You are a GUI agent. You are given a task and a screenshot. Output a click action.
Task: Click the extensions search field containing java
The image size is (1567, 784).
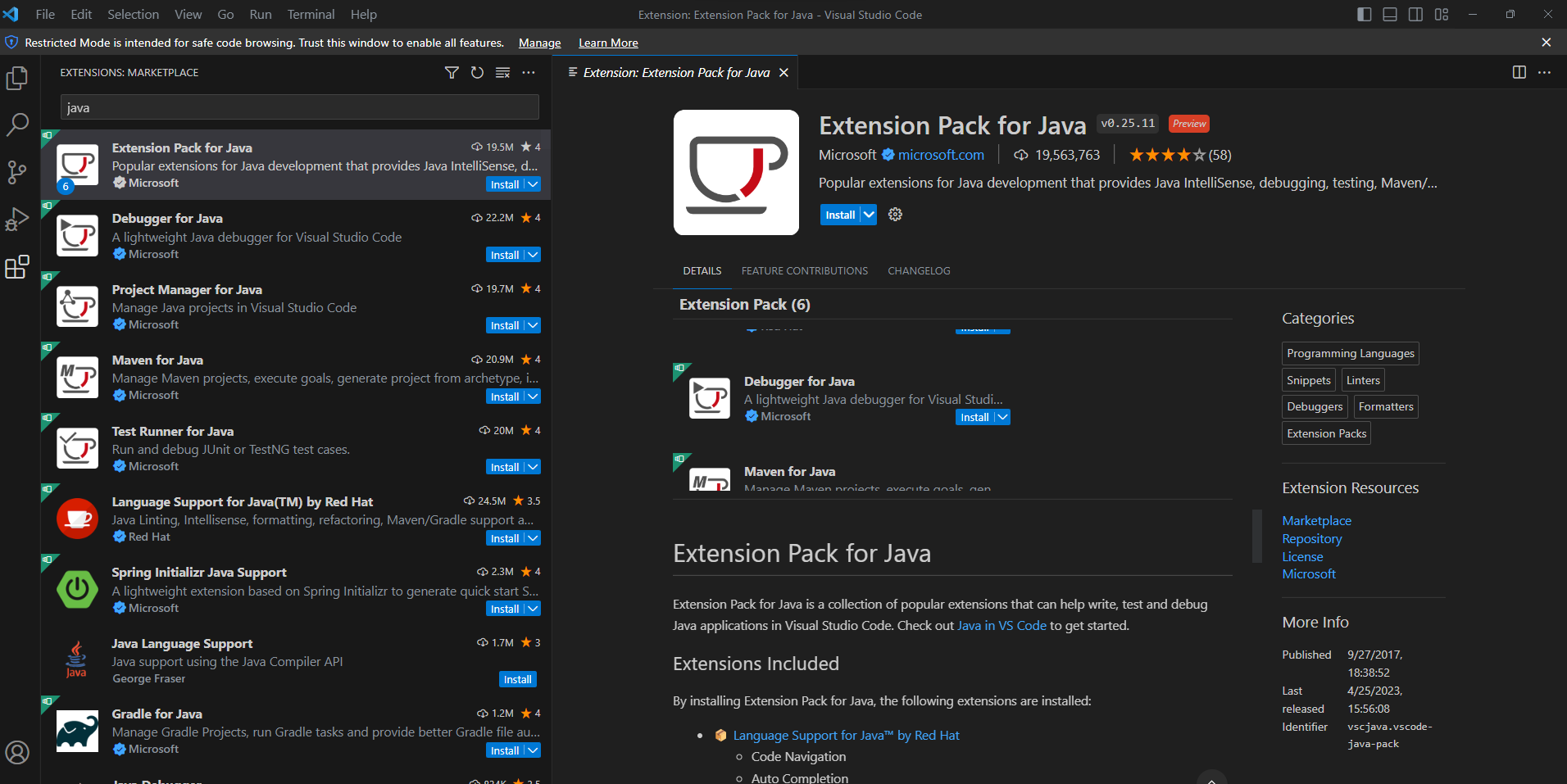click(299, 107)
